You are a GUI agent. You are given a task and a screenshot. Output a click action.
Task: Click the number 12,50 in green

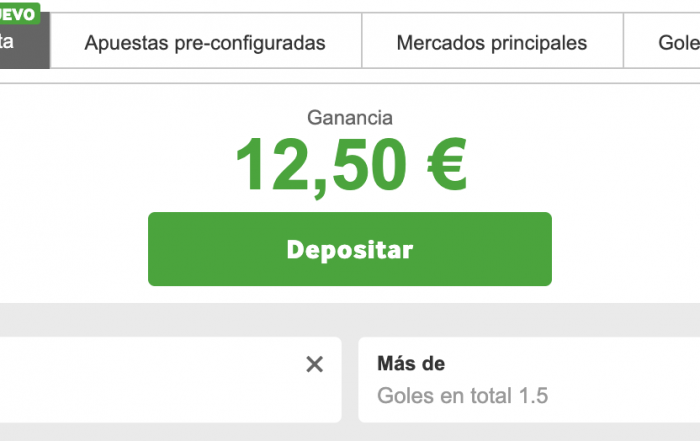[x=318, y=166]
